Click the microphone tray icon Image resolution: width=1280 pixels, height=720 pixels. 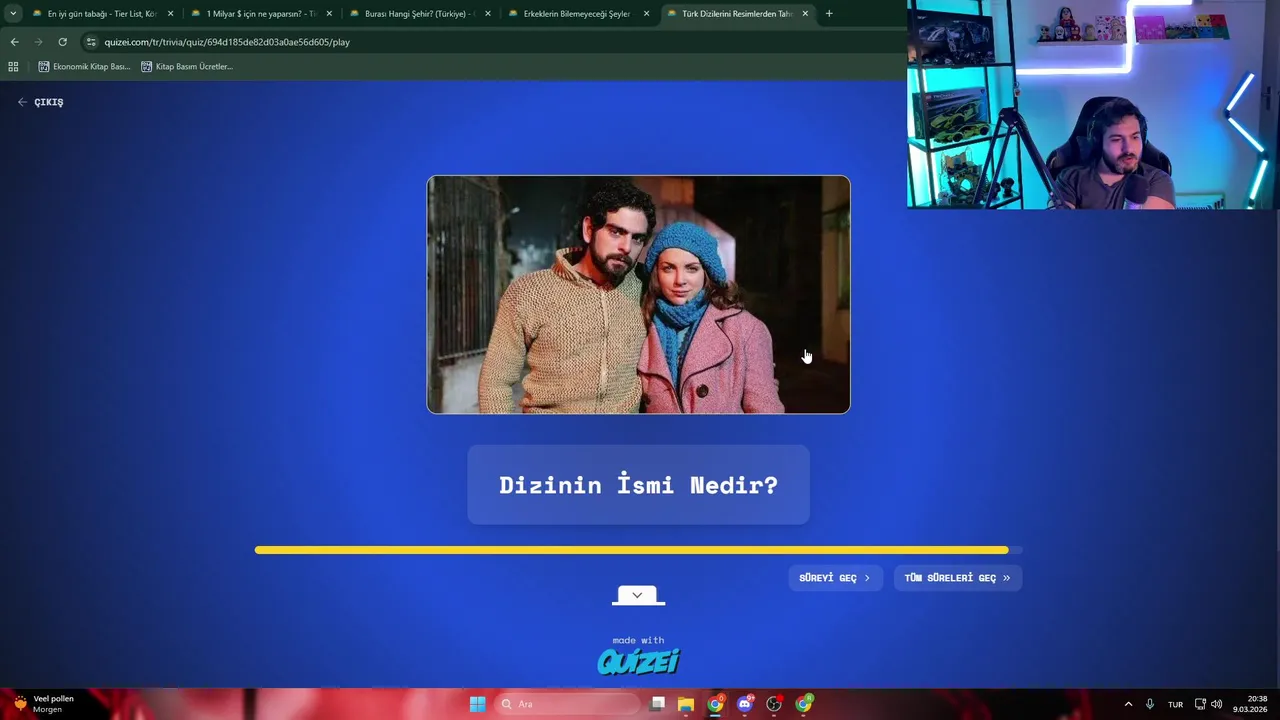pos(1150,704)
